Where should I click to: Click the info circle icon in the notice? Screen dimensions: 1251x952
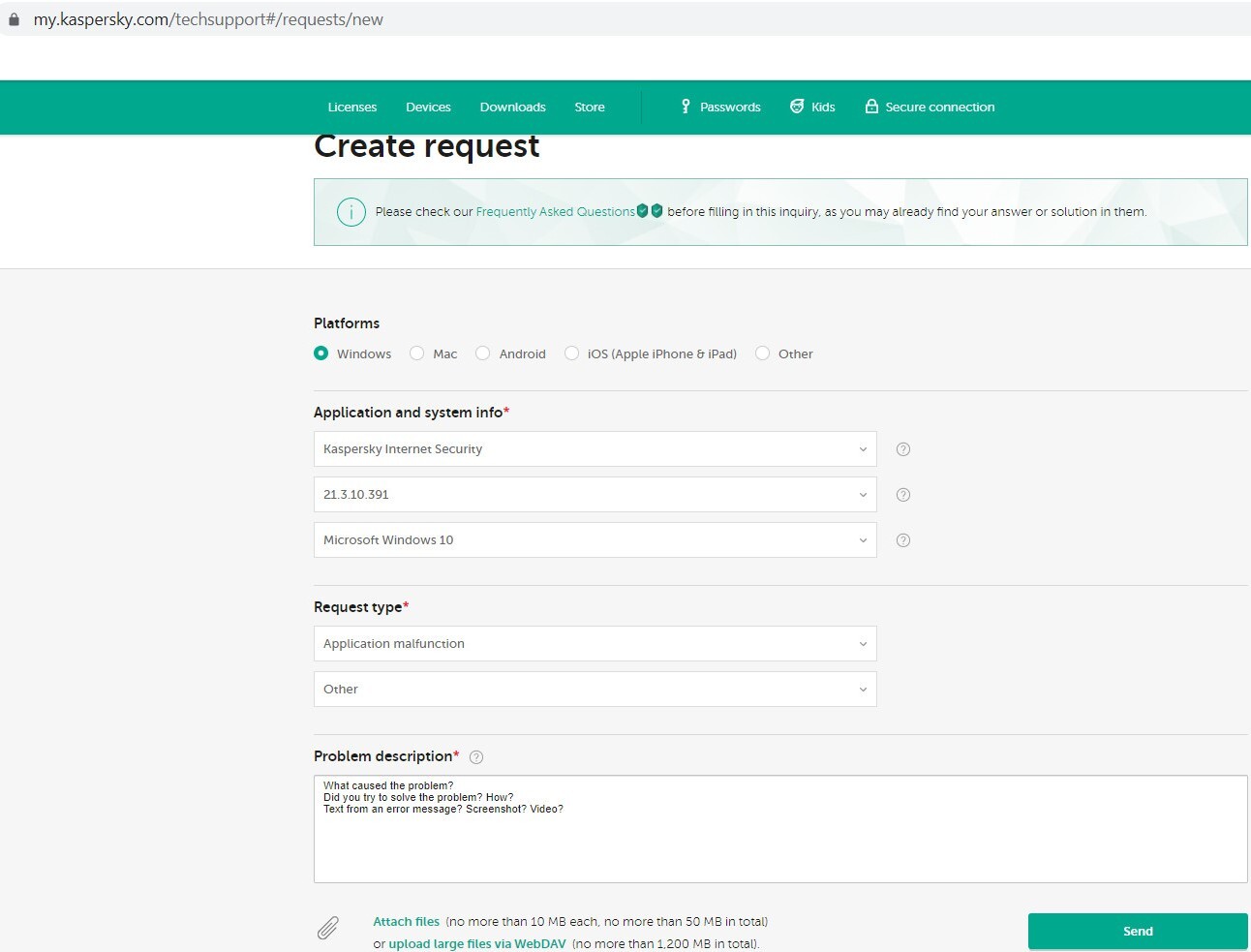351,211
